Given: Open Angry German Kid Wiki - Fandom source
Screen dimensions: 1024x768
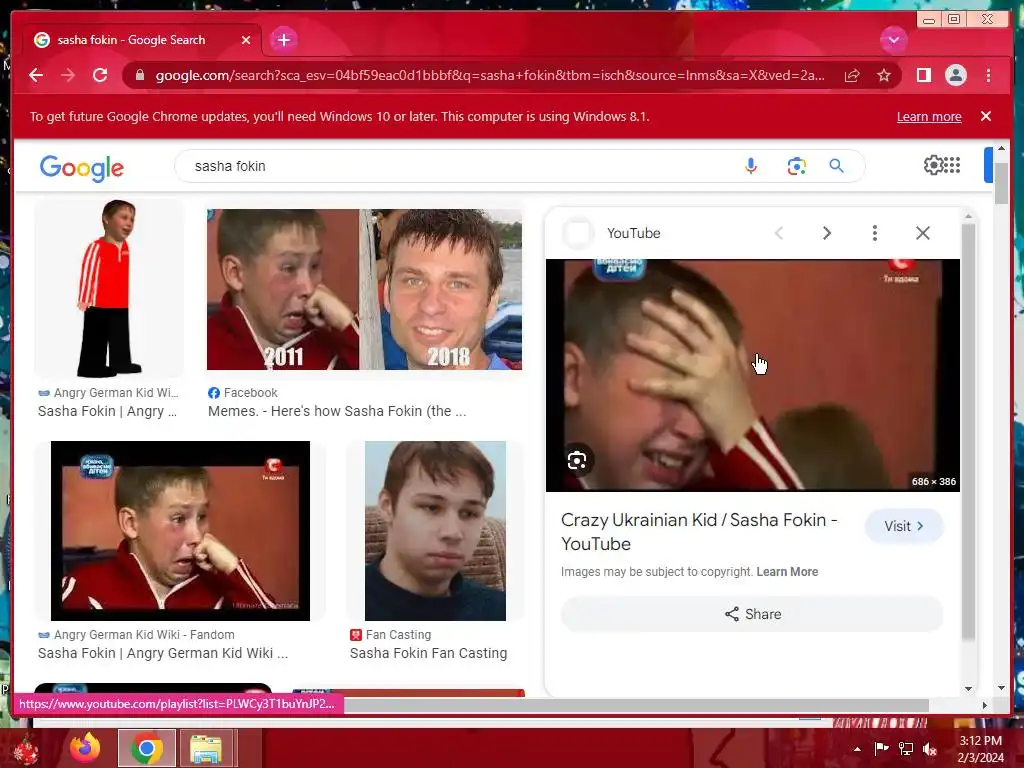Looking at the screenshot, I should pyautogui.click(x=136, y=635).
